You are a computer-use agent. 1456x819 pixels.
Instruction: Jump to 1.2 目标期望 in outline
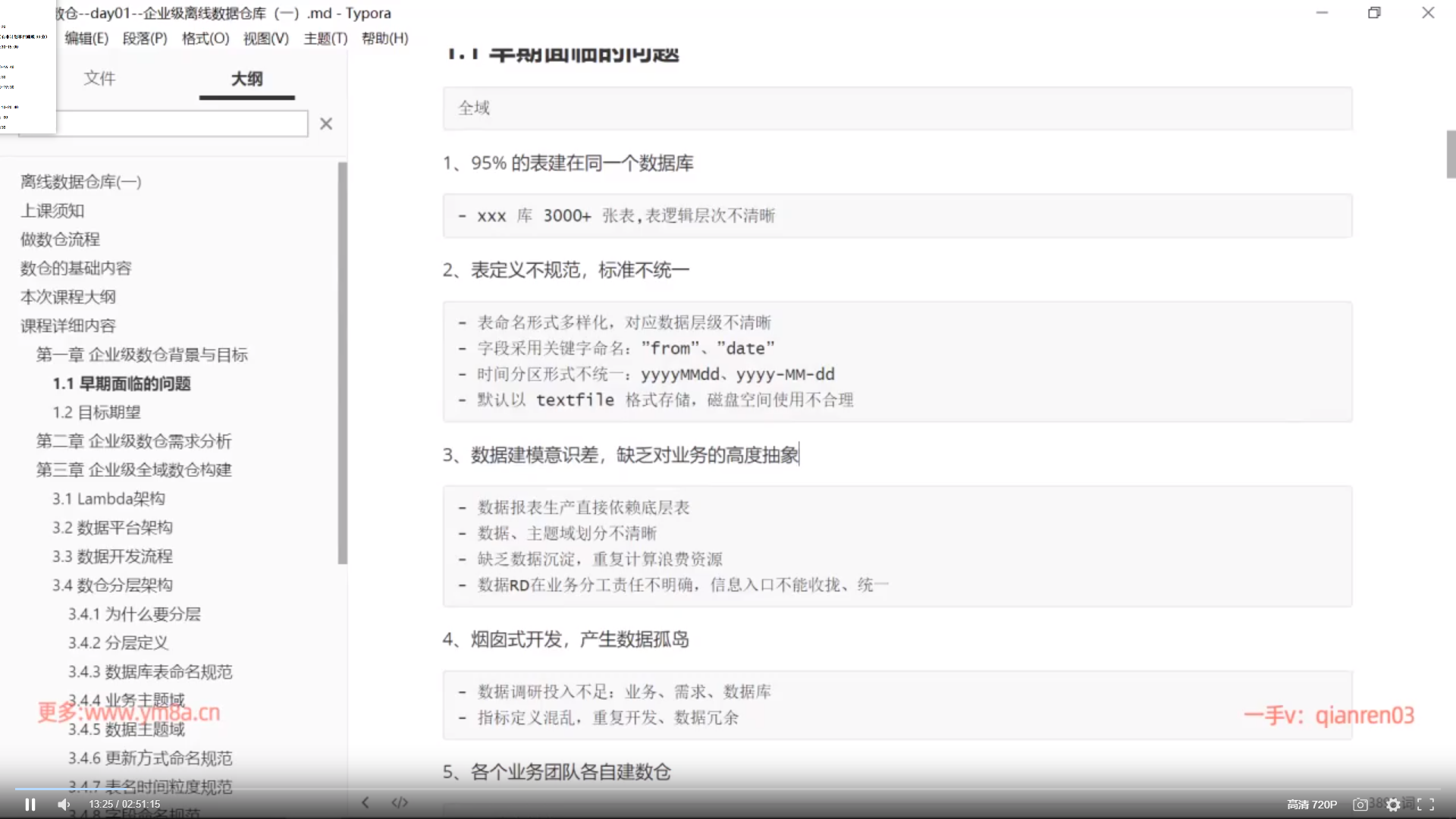pyautogui.click(x=96, y=412)
